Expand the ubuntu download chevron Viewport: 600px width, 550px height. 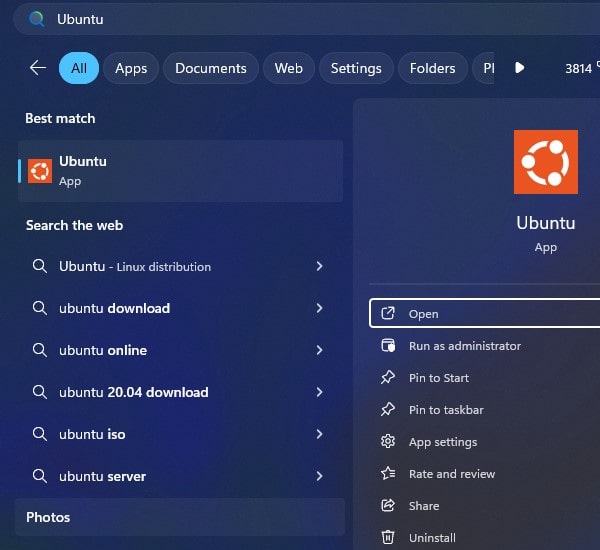[320, 308]
